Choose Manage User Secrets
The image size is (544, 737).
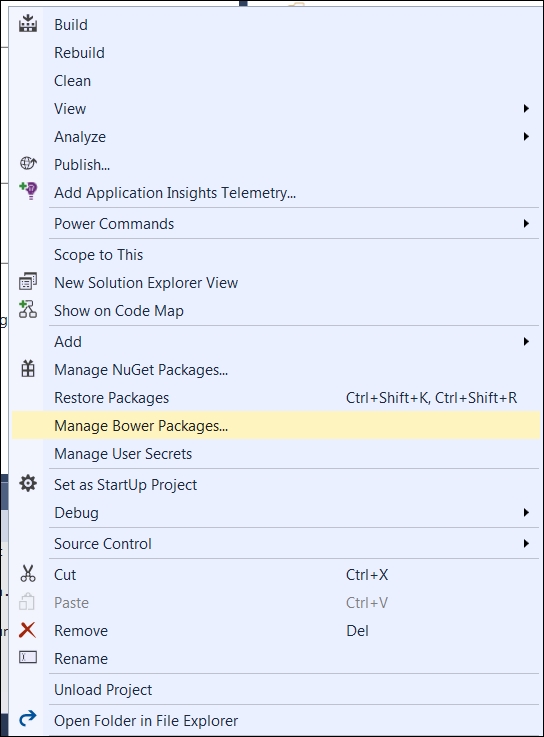coord(276,454)
